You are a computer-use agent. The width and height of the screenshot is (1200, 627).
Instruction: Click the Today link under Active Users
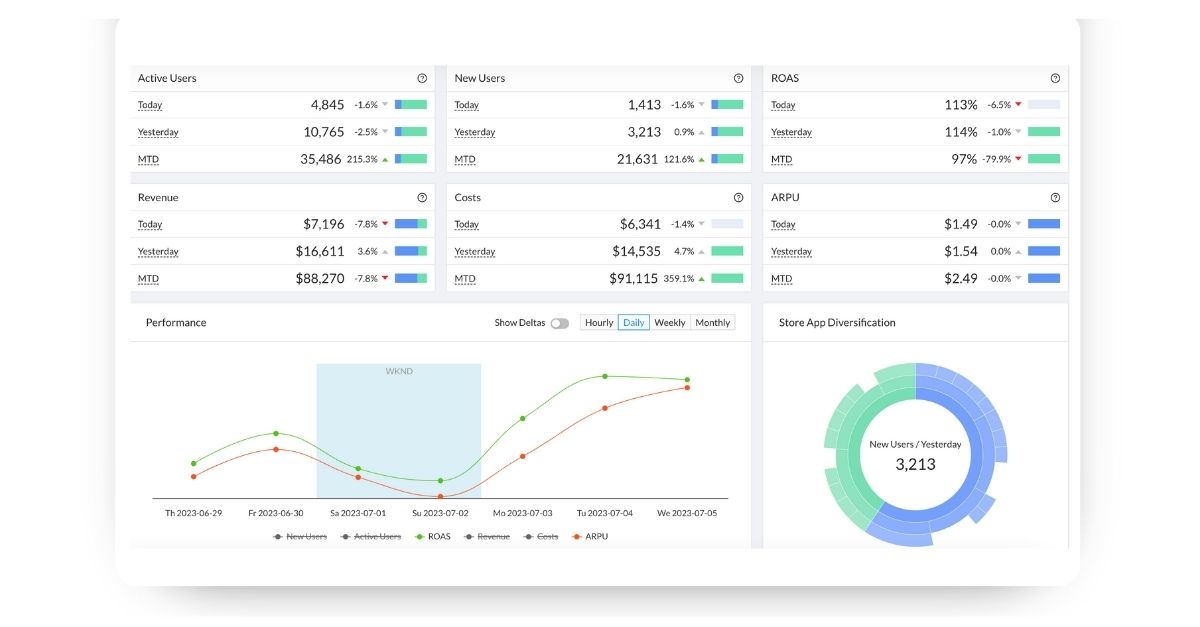[150, 105]
